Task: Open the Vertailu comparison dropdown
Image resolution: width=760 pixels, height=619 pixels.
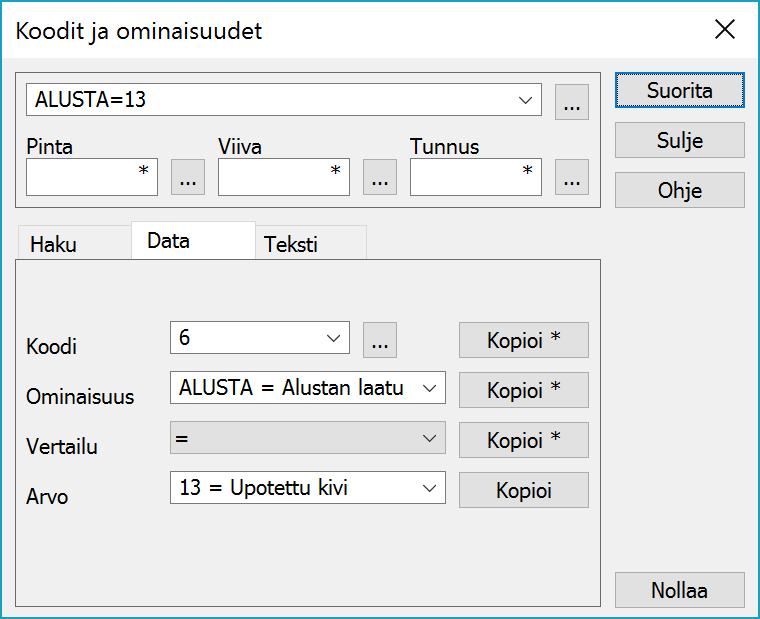Action: (x=430, y=439)
